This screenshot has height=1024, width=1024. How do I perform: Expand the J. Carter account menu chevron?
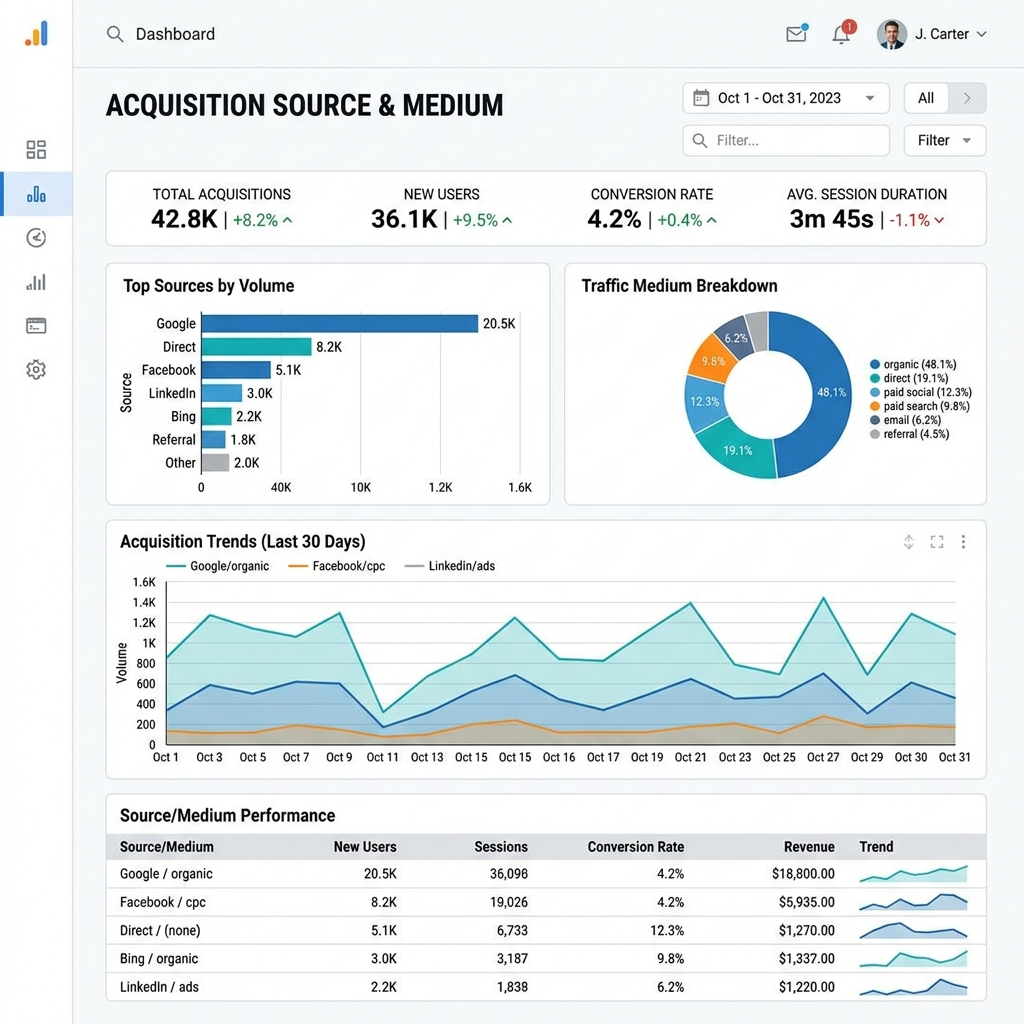[982, 34]
